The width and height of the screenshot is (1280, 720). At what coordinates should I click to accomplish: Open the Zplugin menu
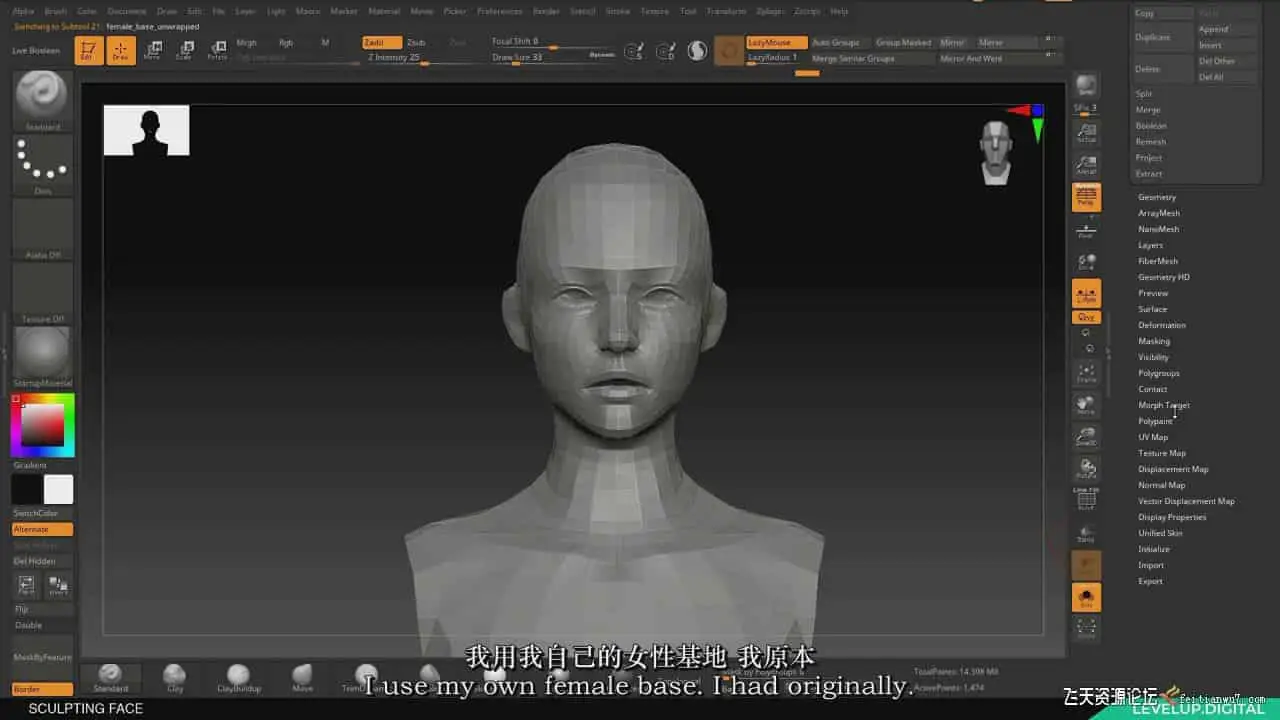[769, 11]
